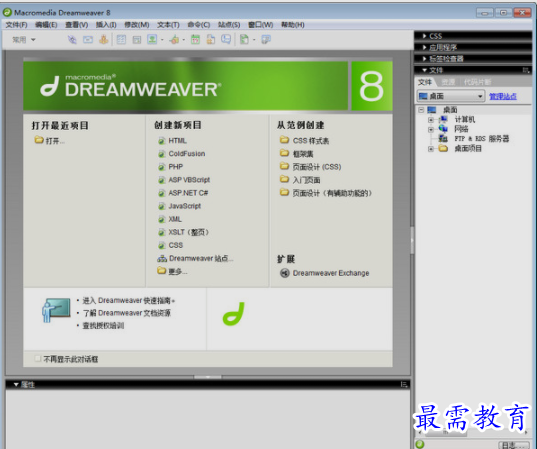The width and height of the screenshot is (537, 449).
Task: Insert a Div Tag from the toolbar
Action: pyautogui.click(x=137, y=40)
